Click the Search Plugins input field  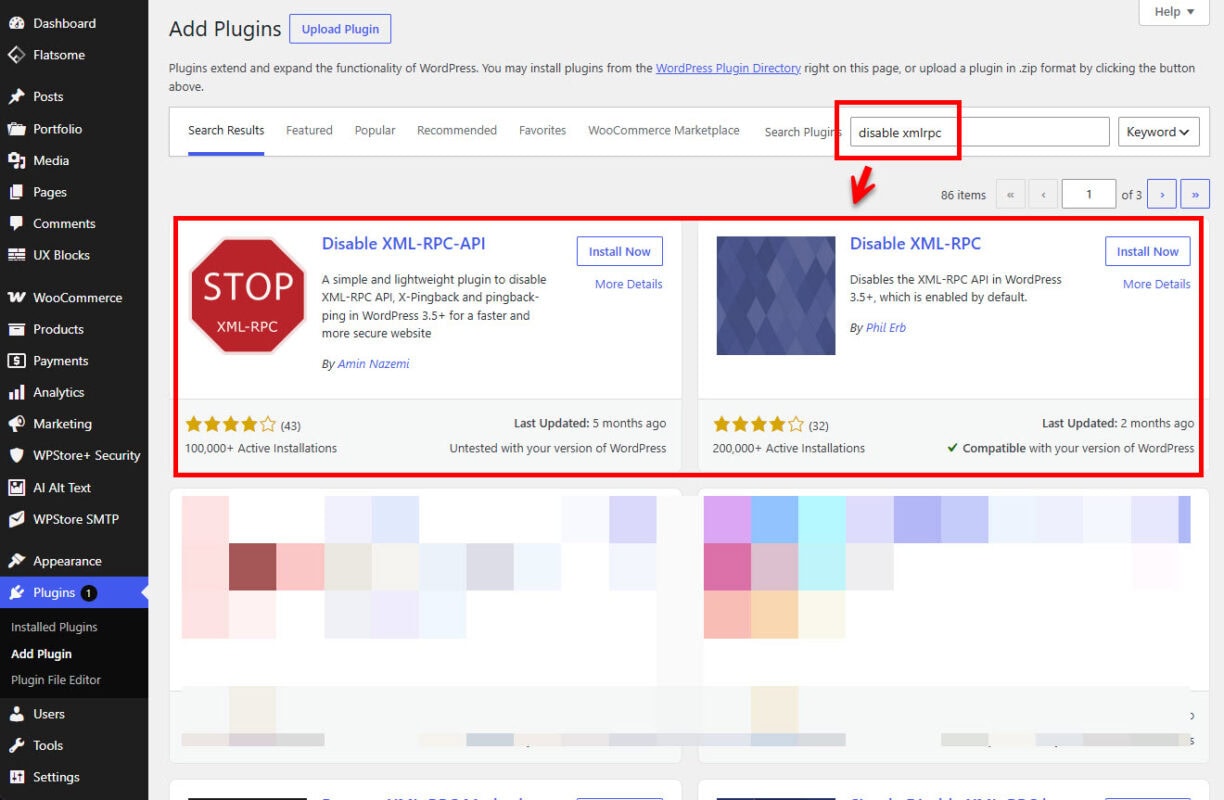pos(980,132)
